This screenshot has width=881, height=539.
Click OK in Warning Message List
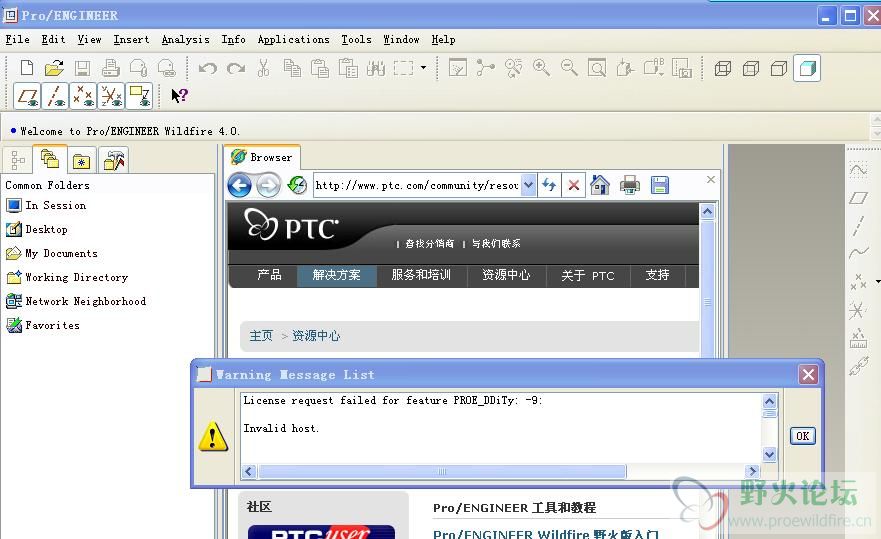802,436
